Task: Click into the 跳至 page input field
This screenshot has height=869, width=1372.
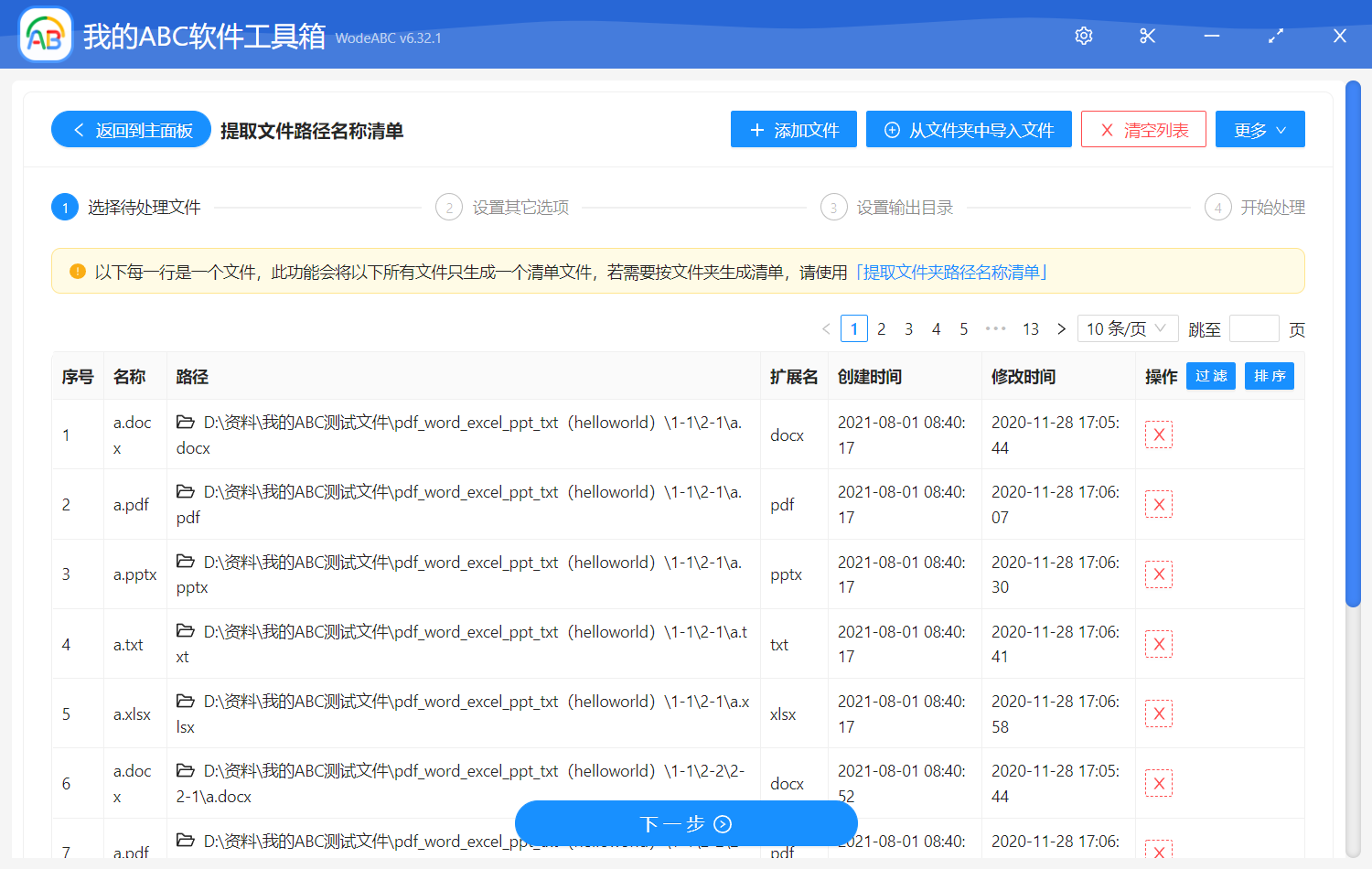Action: pyautogui.click(x=1254, y=327)
